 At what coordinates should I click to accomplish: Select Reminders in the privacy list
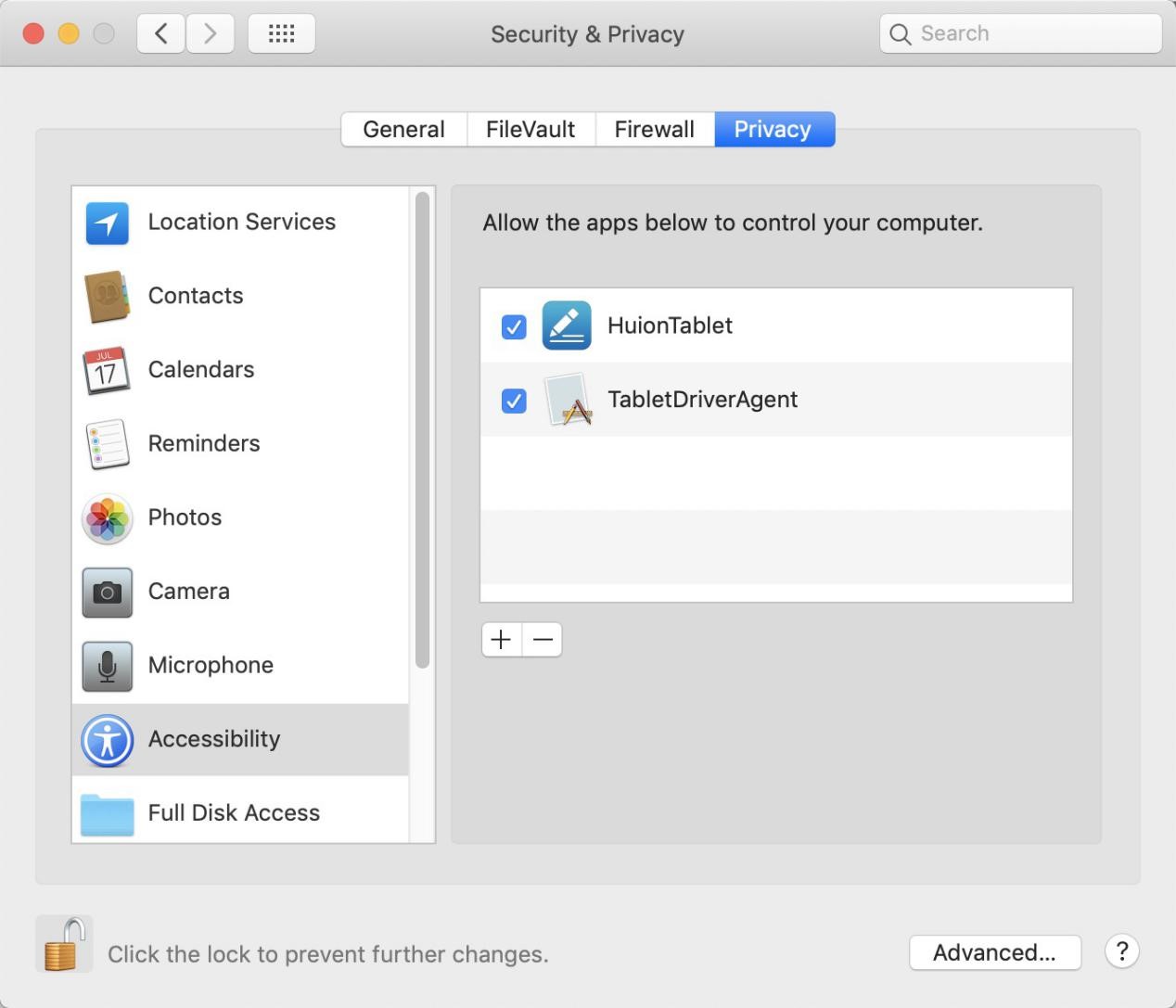240,444
